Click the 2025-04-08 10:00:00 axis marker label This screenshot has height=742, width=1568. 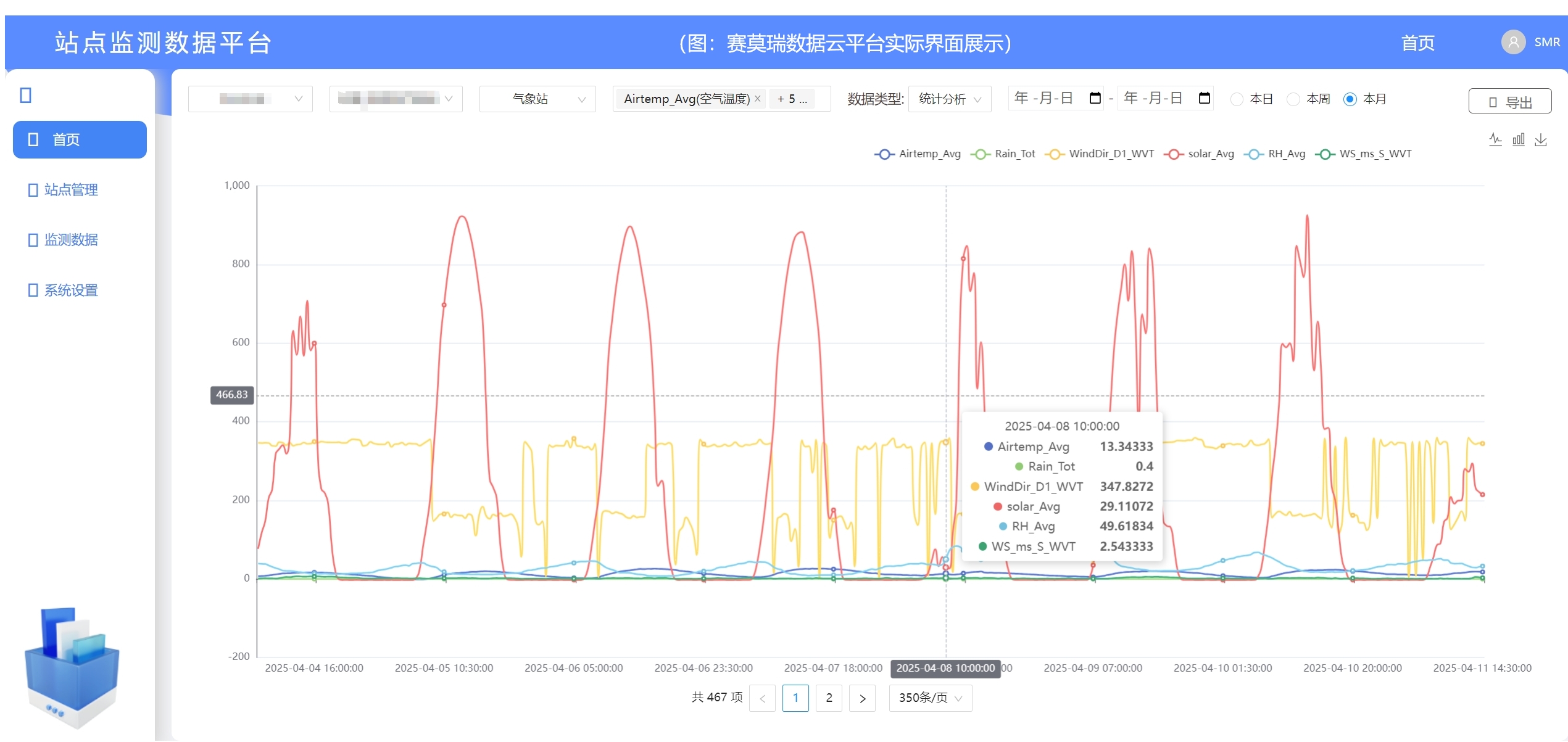(x=945, y=669)
